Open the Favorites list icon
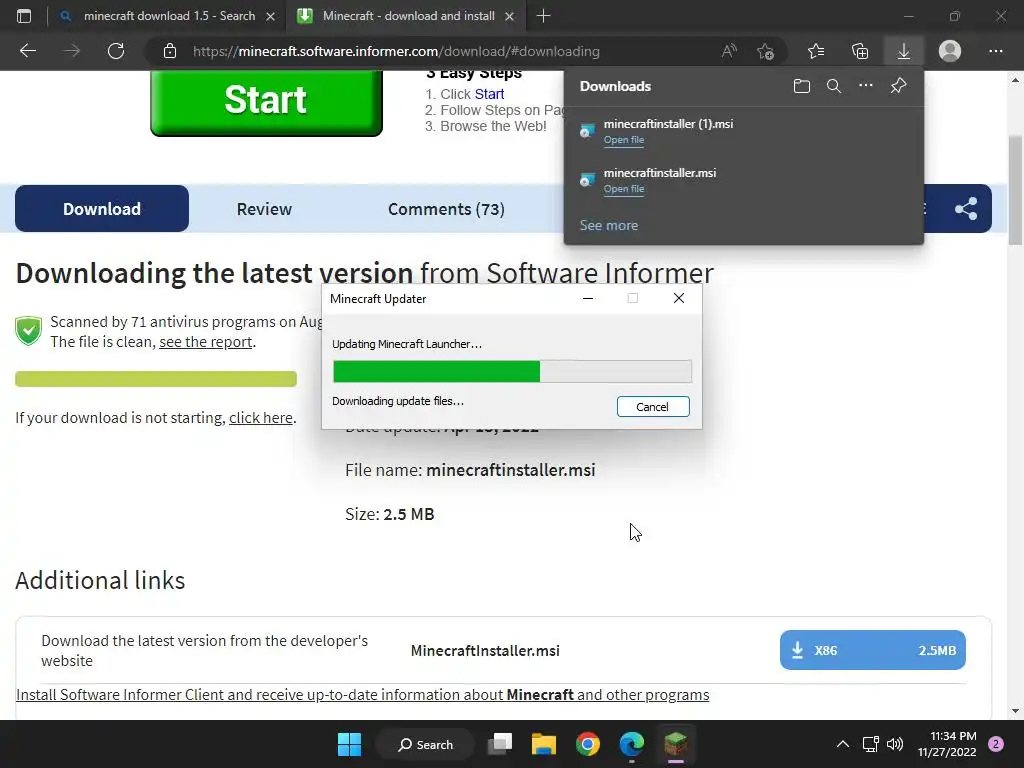The width and height of the screenshot is (1024, 768). click(816, 51)
